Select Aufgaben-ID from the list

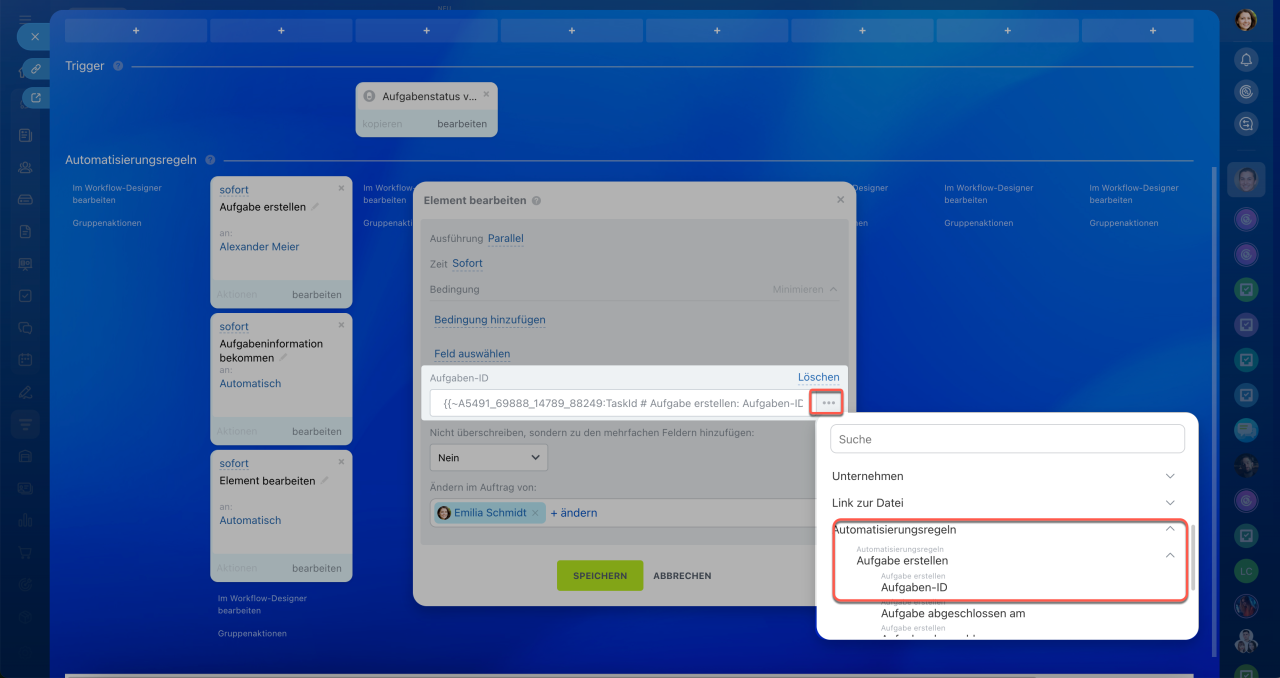[914, 588]
